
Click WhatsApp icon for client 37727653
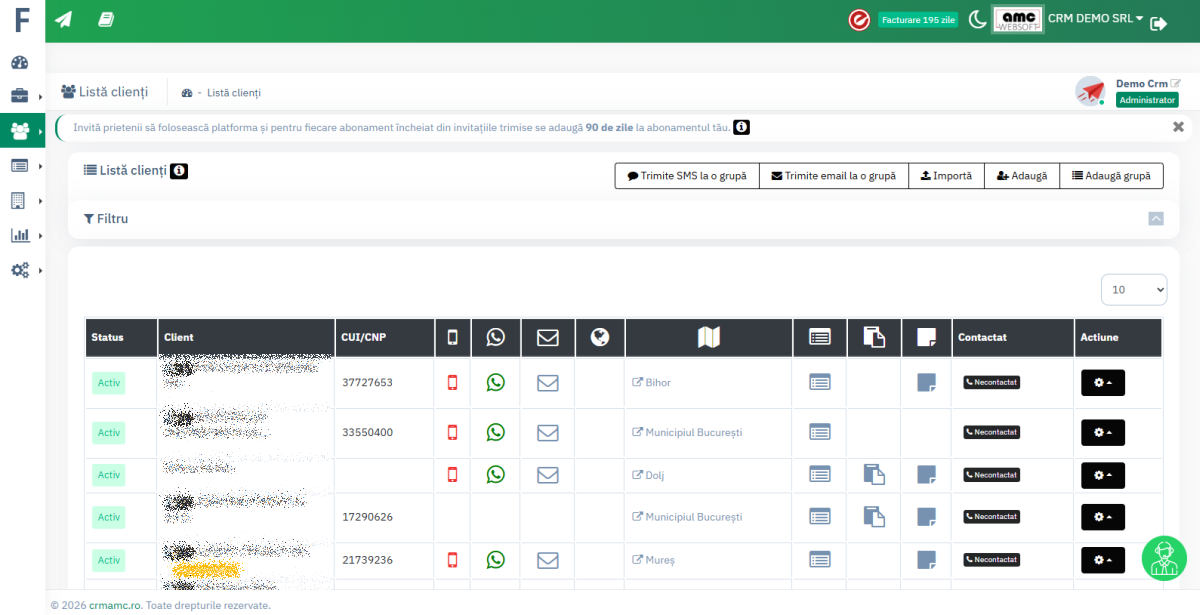pos(495,382)
